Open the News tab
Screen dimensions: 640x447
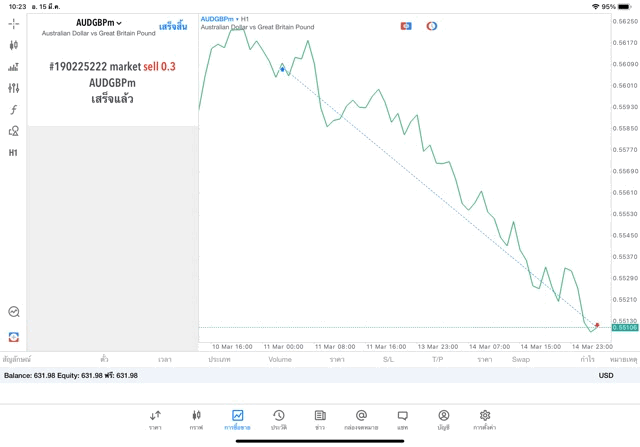point(320,419)
